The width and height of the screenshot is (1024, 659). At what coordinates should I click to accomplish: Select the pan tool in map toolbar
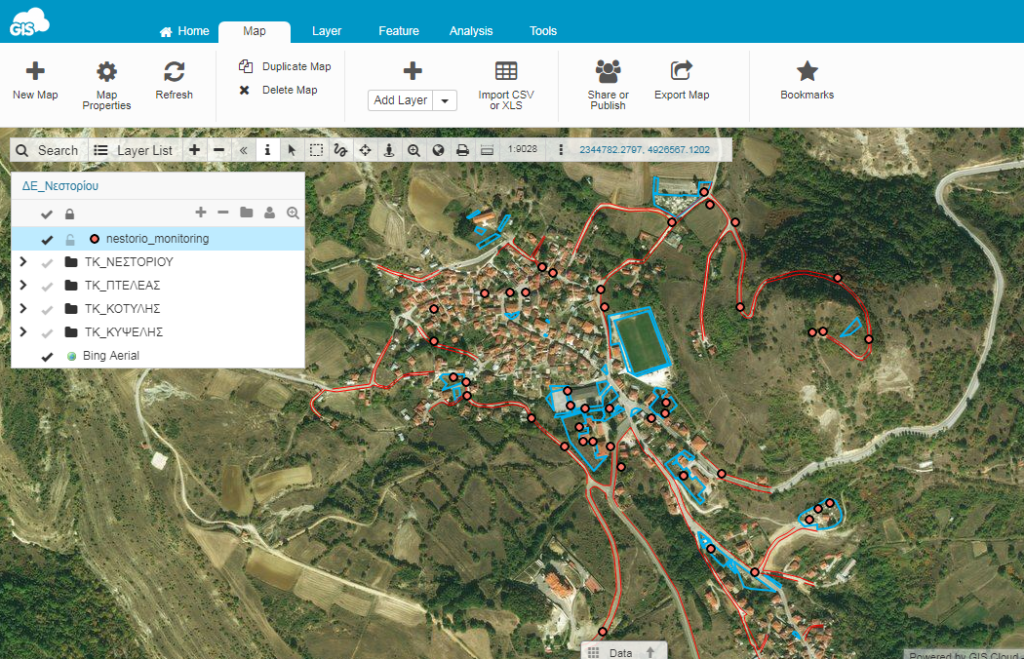[367, 150]
